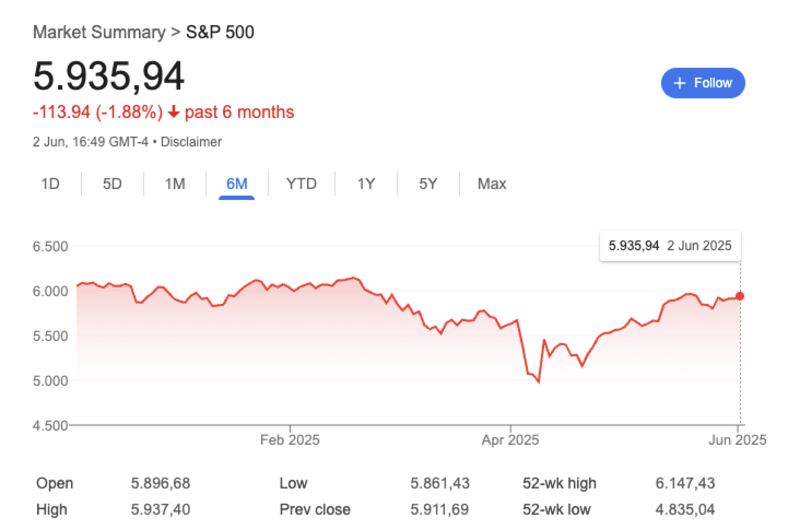Follow the S&P 500 index
Viewport: 800px width, 530px height.
tap(703, 83)
